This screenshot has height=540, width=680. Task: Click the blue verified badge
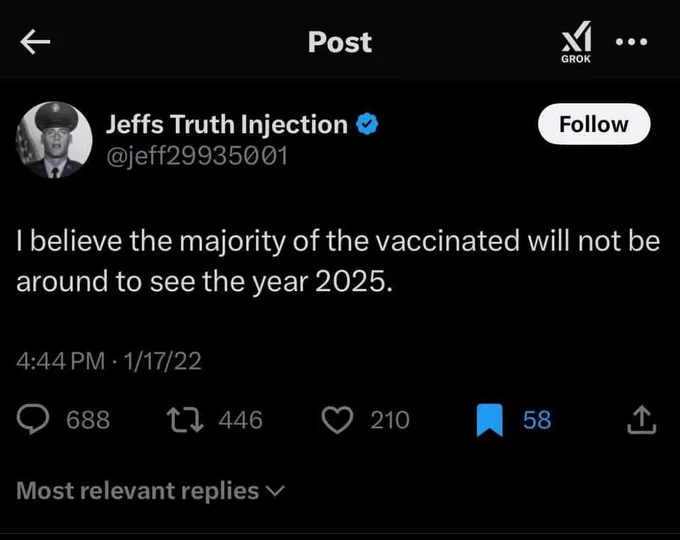367,124
